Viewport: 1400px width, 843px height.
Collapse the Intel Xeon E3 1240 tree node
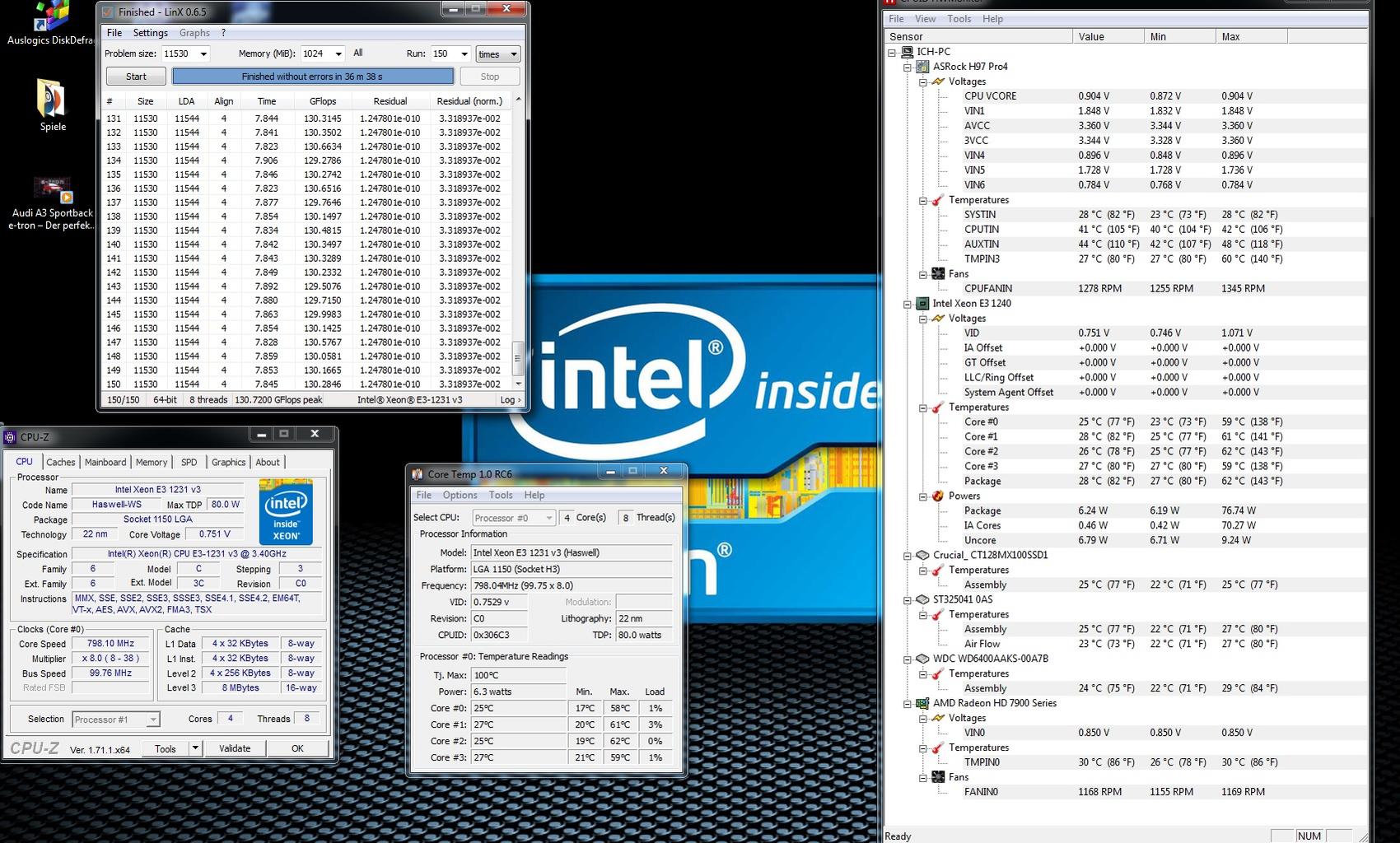(908, 304)
